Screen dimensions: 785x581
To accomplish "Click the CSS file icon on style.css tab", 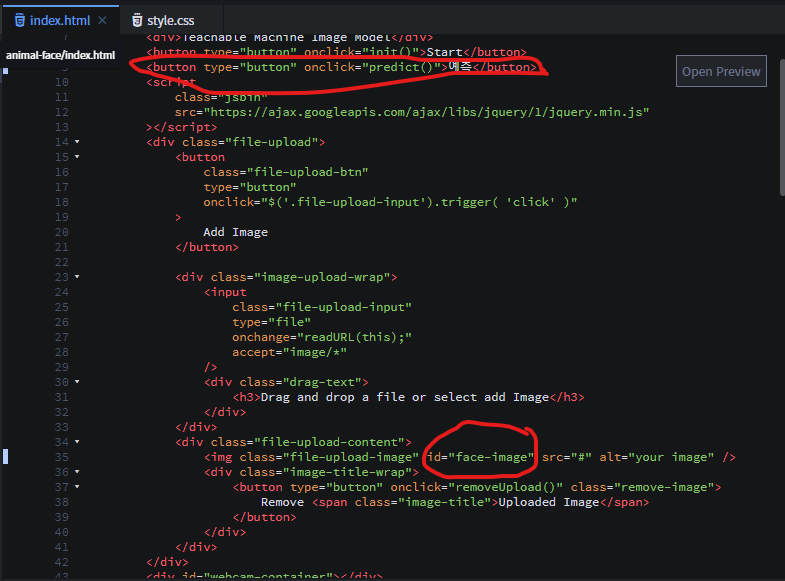I will coord(137,21).
